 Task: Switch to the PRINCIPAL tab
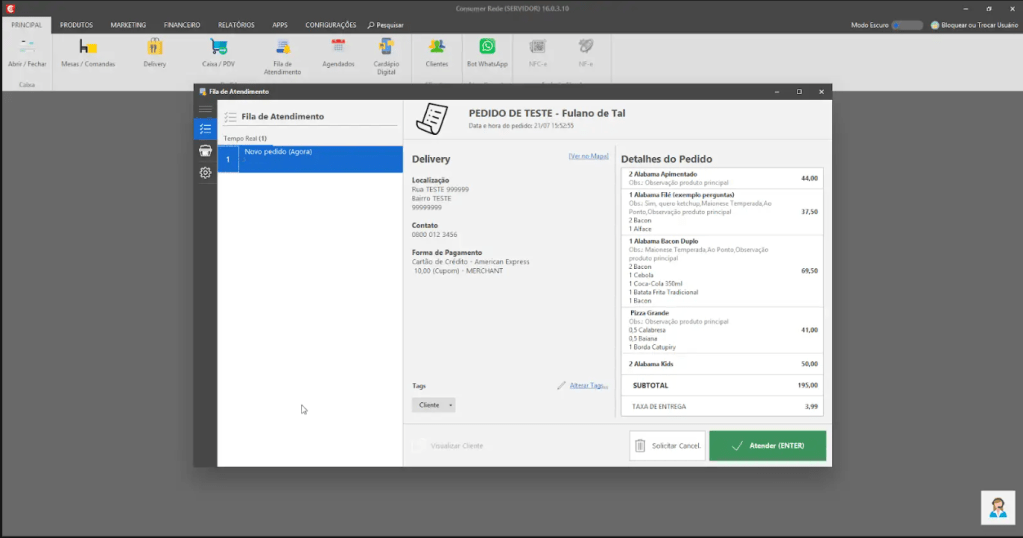point(26,25)
